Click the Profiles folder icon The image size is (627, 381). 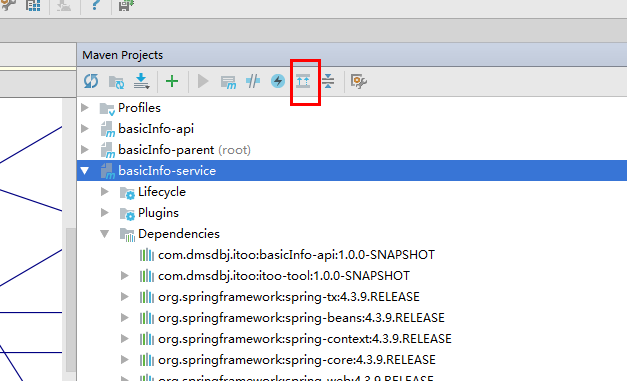[107, 108]
